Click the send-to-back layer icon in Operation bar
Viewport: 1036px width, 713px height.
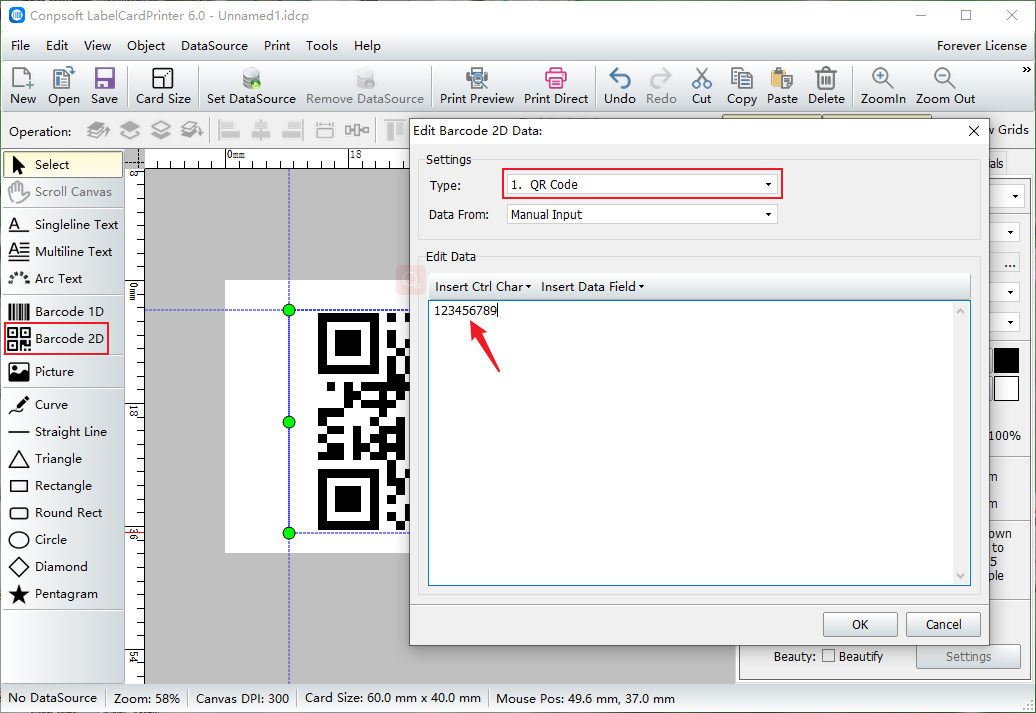(192, 130)
